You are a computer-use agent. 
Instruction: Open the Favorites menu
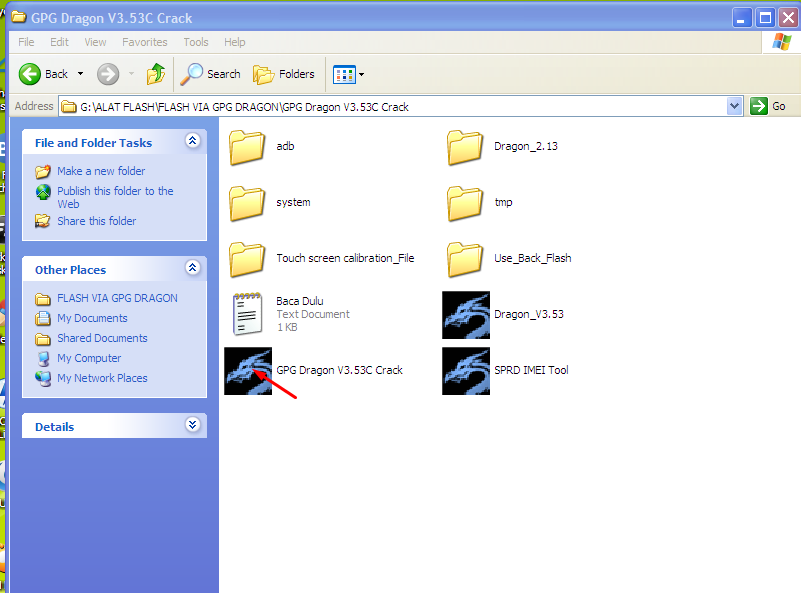coord(145,42)
